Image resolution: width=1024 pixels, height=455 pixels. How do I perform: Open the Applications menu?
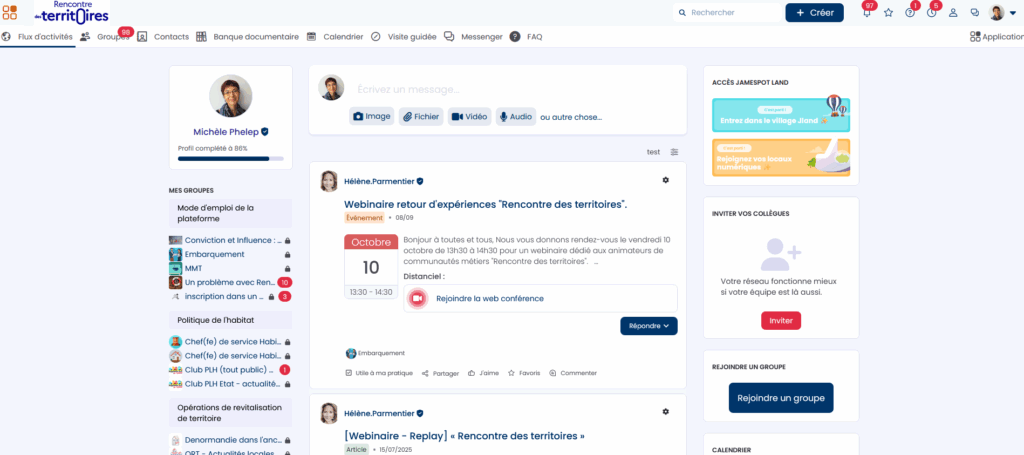(996, 37)
